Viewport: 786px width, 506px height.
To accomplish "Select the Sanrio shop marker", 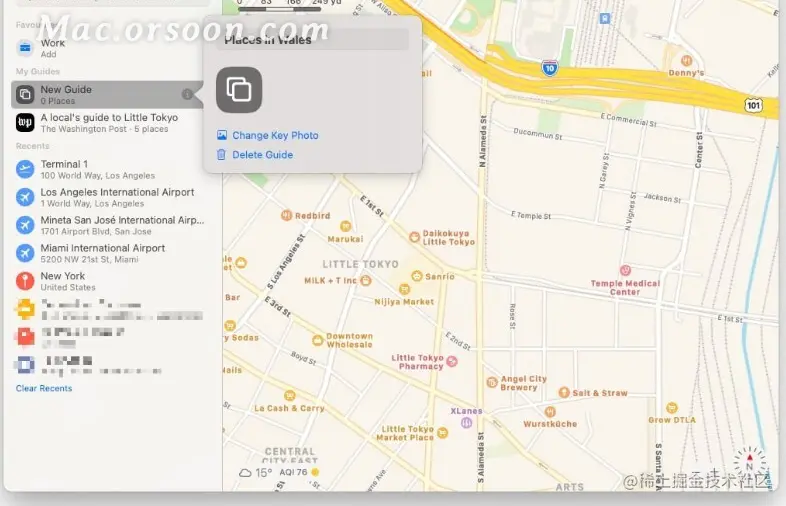I will (x=417, y=276).
